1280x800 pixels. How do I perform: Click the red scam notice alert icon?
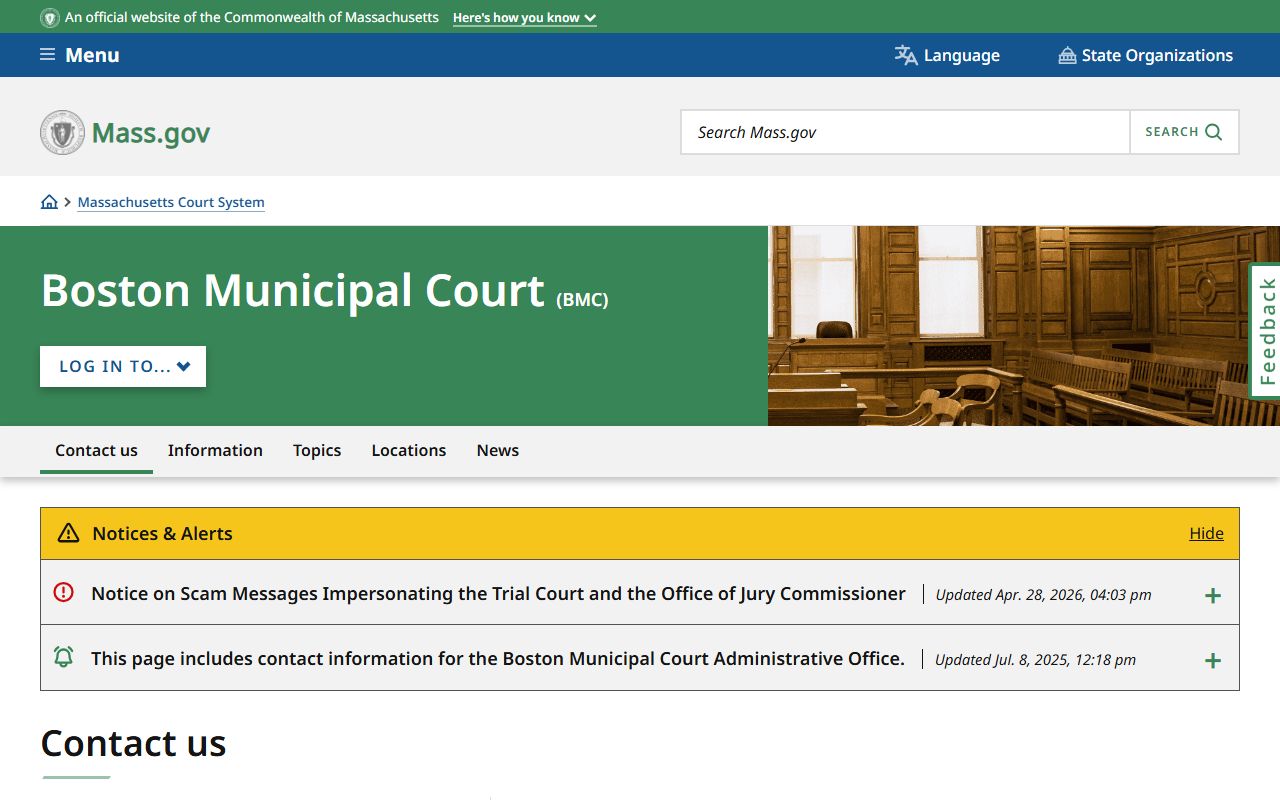click(x=63, y=592)
